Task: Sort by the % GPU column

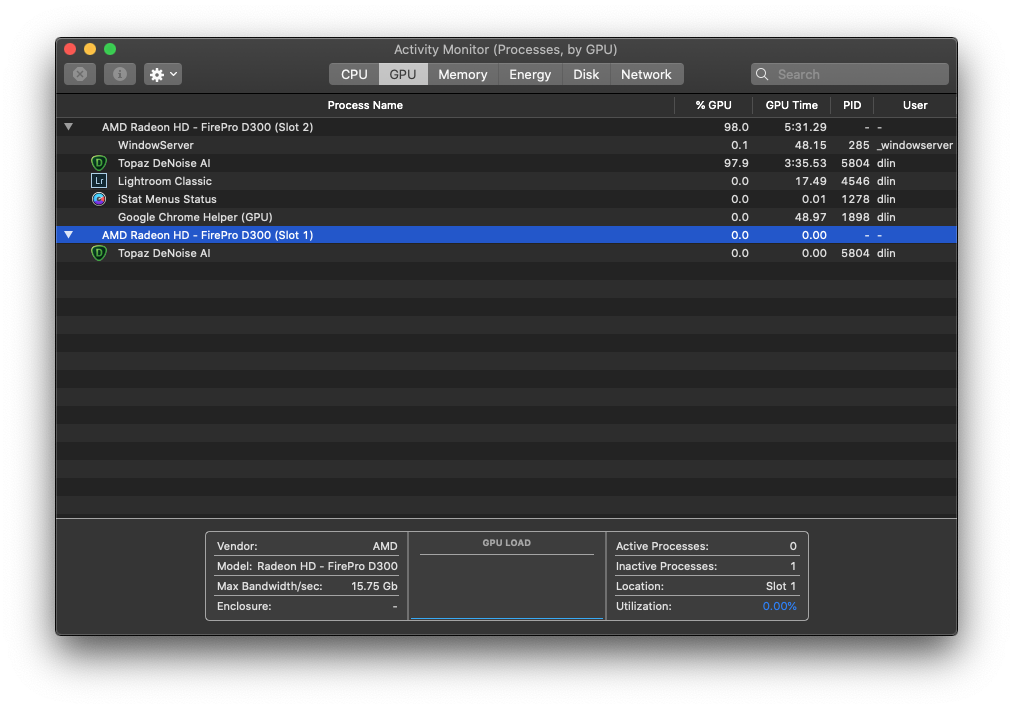Action: (713, 105)
